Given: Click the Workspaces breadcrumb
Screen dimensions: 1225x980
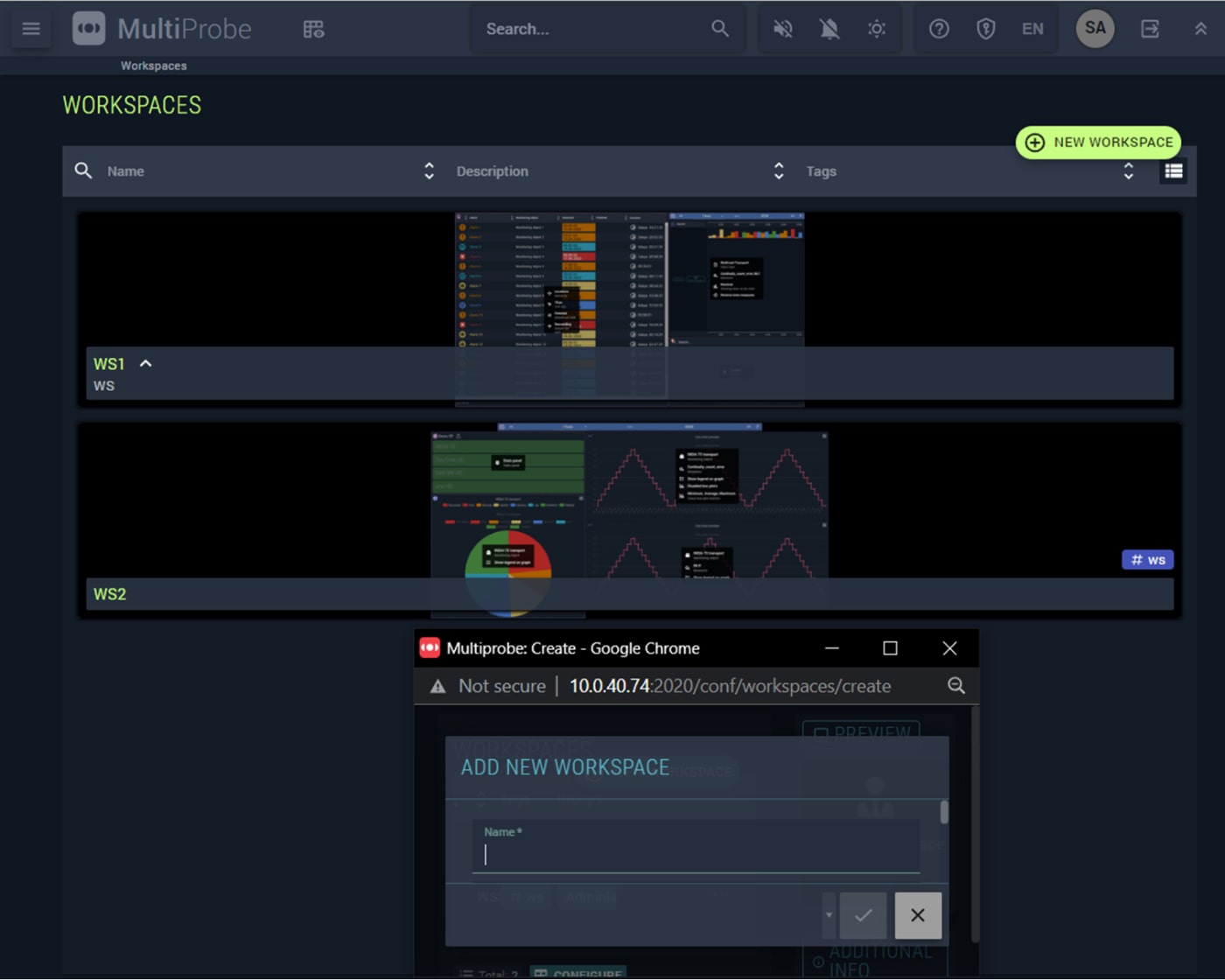Looking at the screenshot, I should (x=153, y=66).
